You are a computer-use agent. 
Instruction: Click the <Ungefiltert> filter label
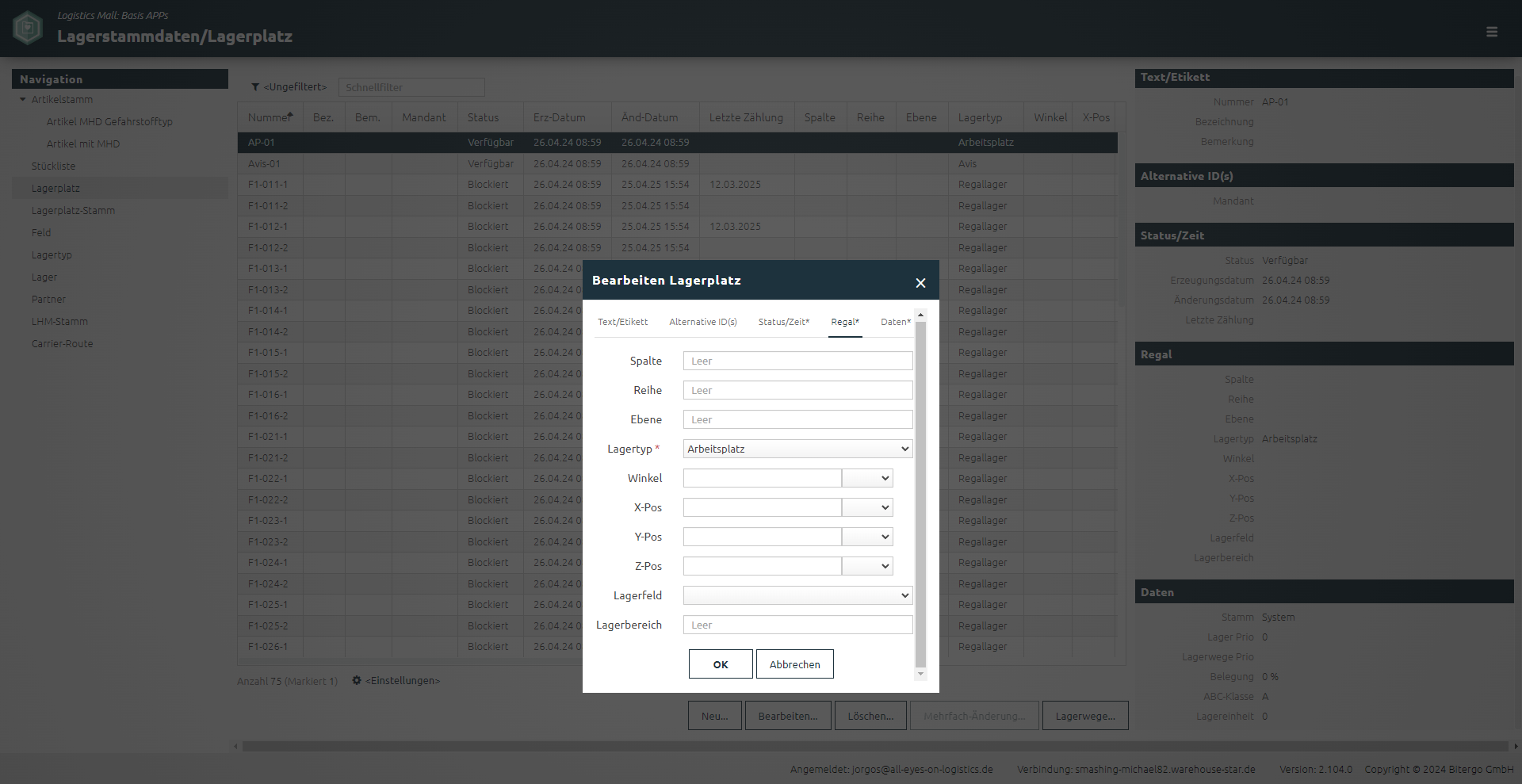(x=295, y=87)
